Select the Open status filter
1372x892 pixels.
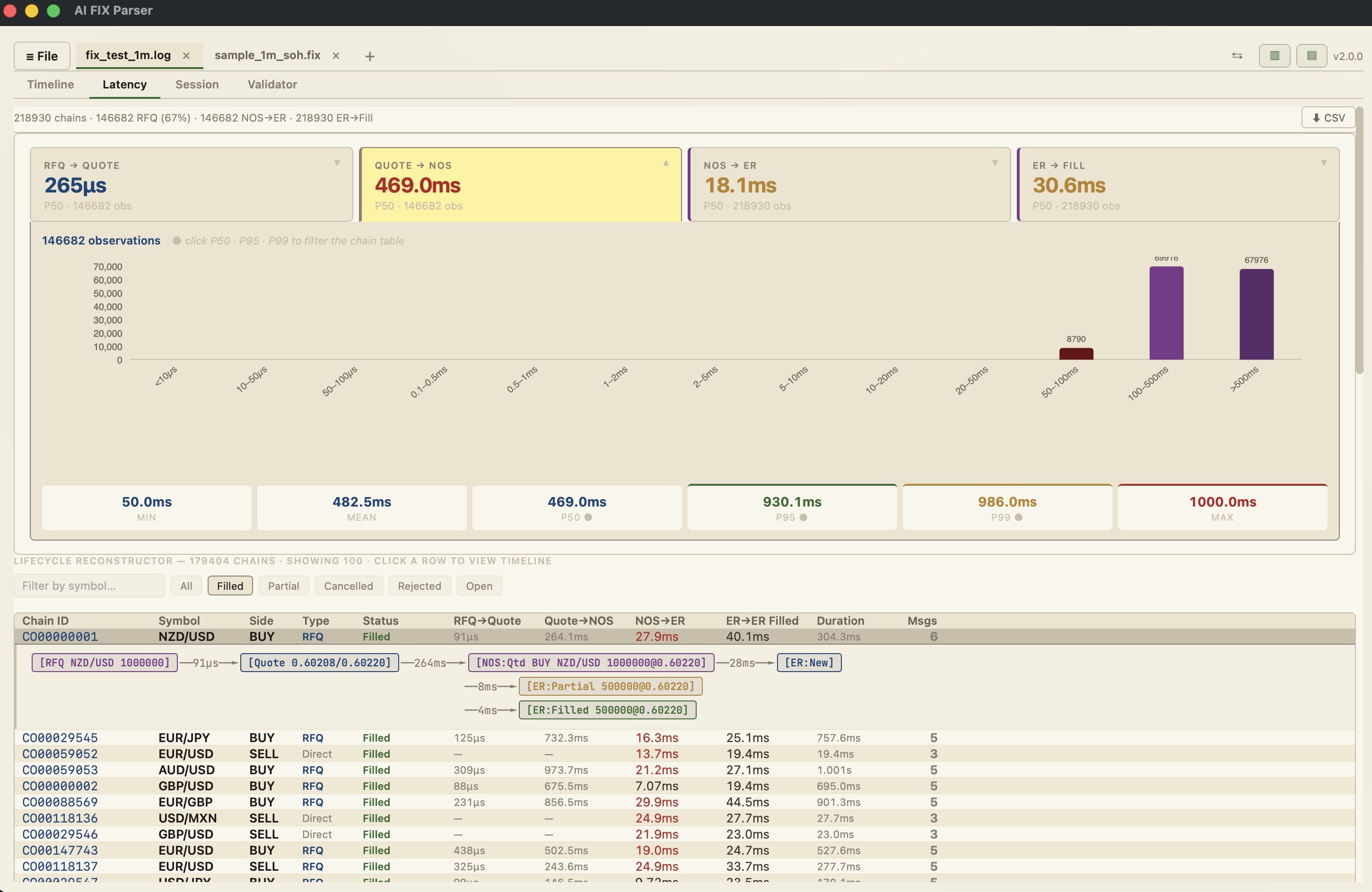point(479,586)
